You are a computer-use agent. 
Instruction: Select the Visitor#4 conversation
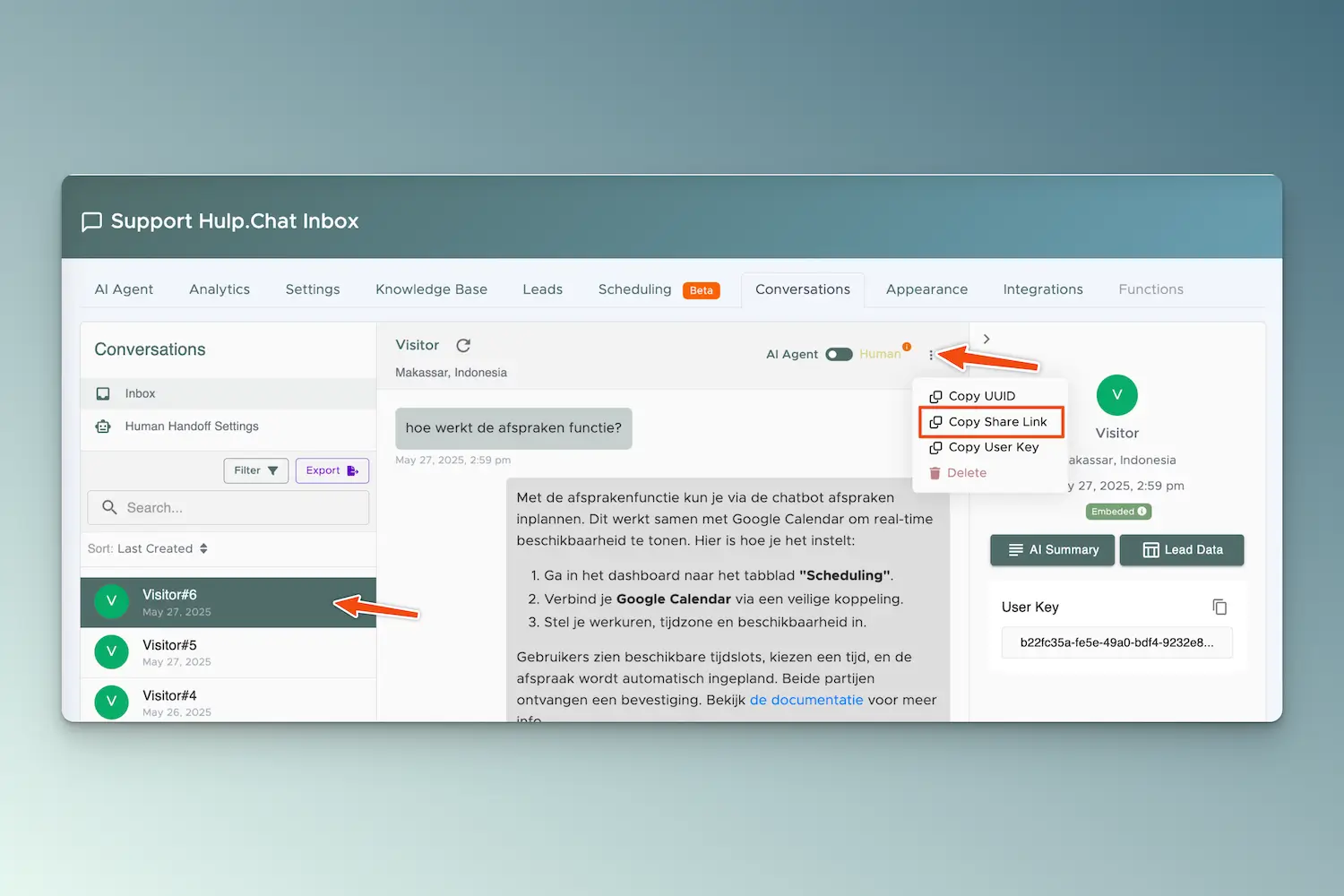tap(228, 702)
